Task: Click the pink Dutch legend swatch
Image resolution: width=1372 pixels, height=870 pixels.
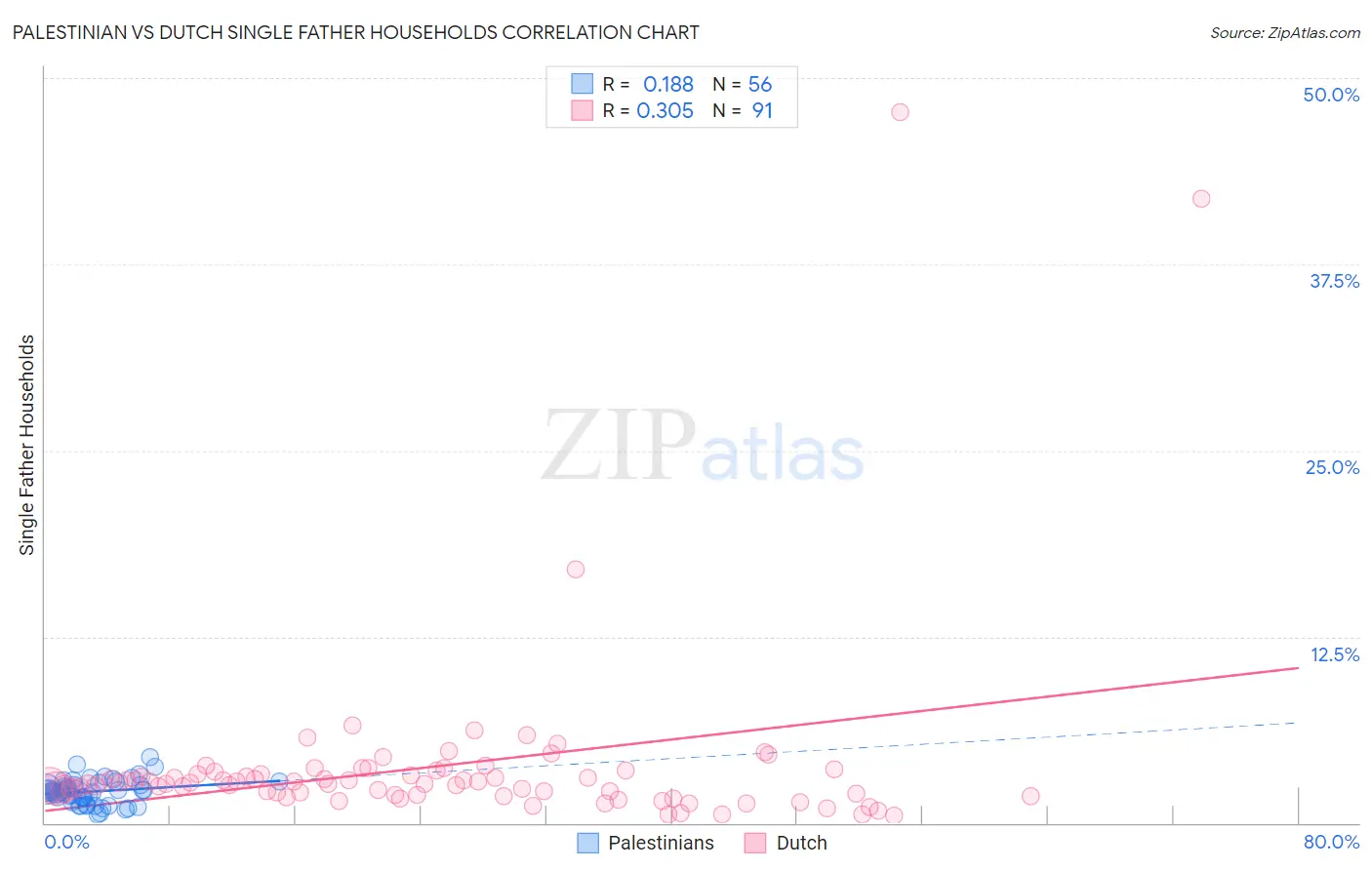Action: pos(755,843)
